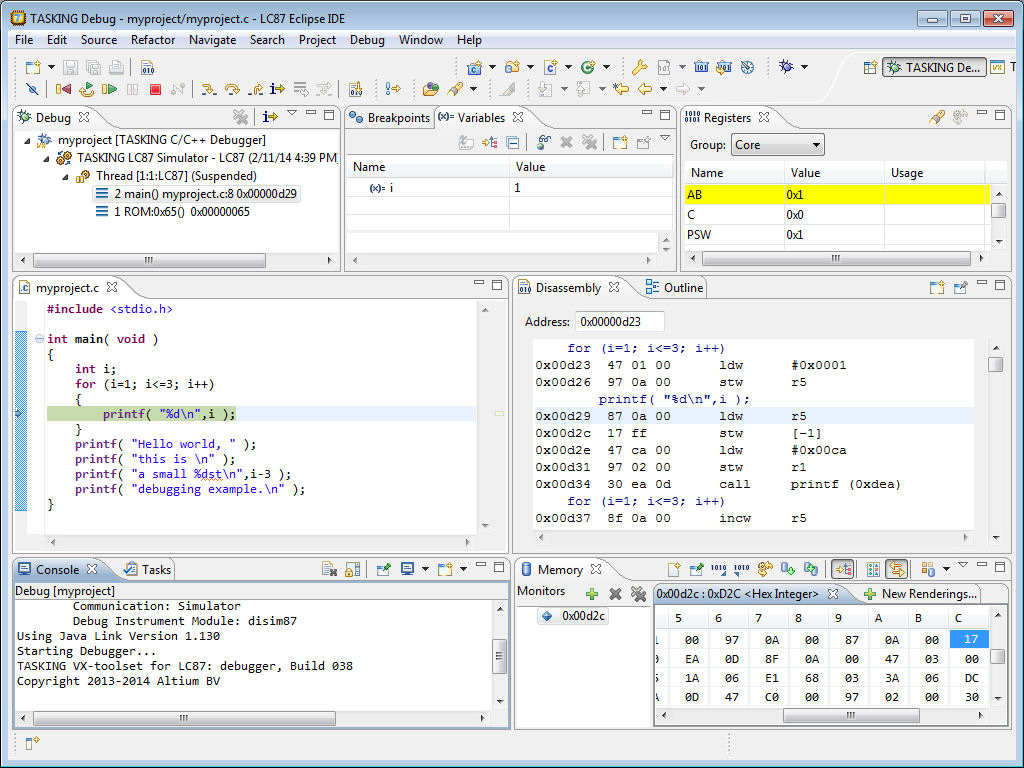The image size is (1024, 768).
Task: Switch to the Breakpoints tab
Action: point(389,117)
